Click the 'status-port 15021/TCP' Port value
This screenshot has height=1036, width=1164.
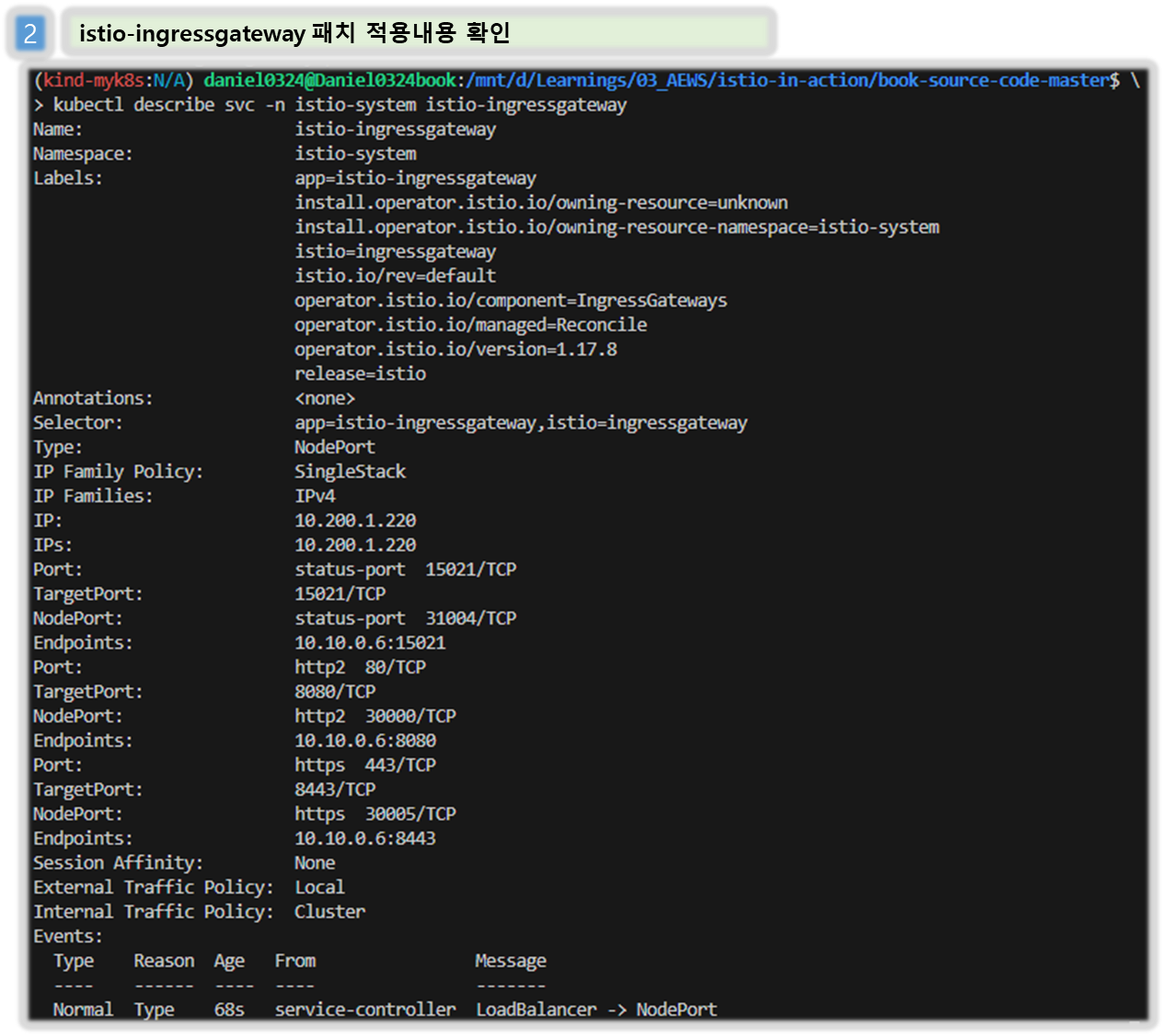(x=405, y=570)
